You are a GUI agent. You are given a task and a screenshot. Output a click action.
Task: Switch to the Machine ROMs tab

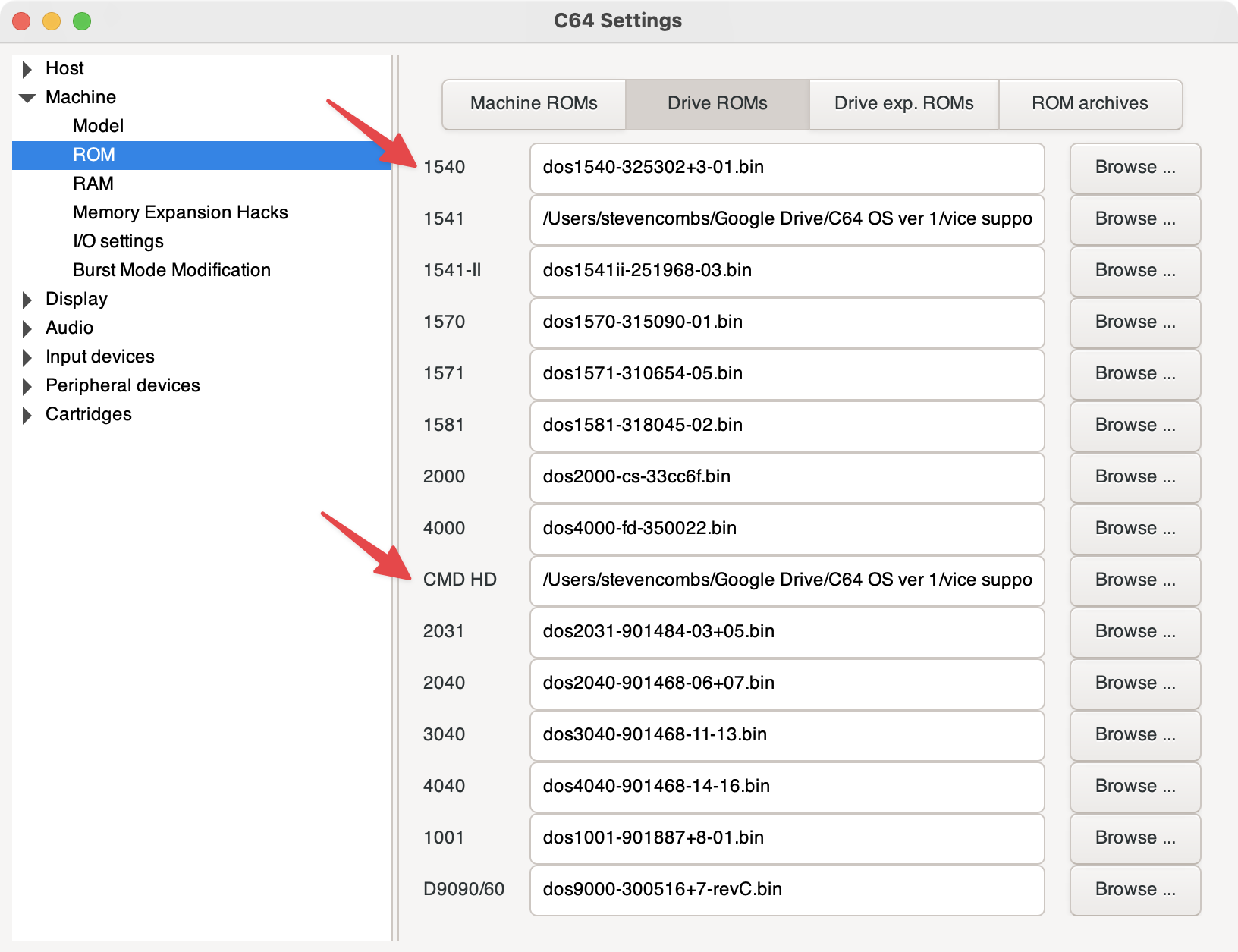(533, 103)
